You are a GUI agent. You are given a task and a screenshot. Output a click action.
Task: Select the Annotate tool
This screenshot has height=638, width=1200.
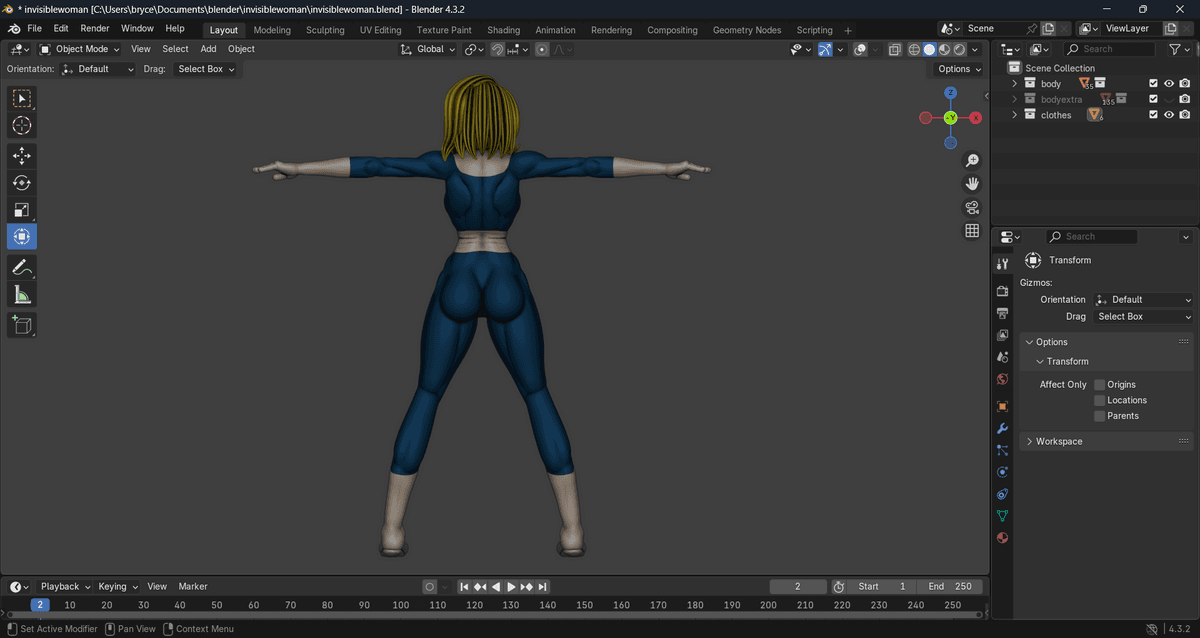[x=21, y=267]
